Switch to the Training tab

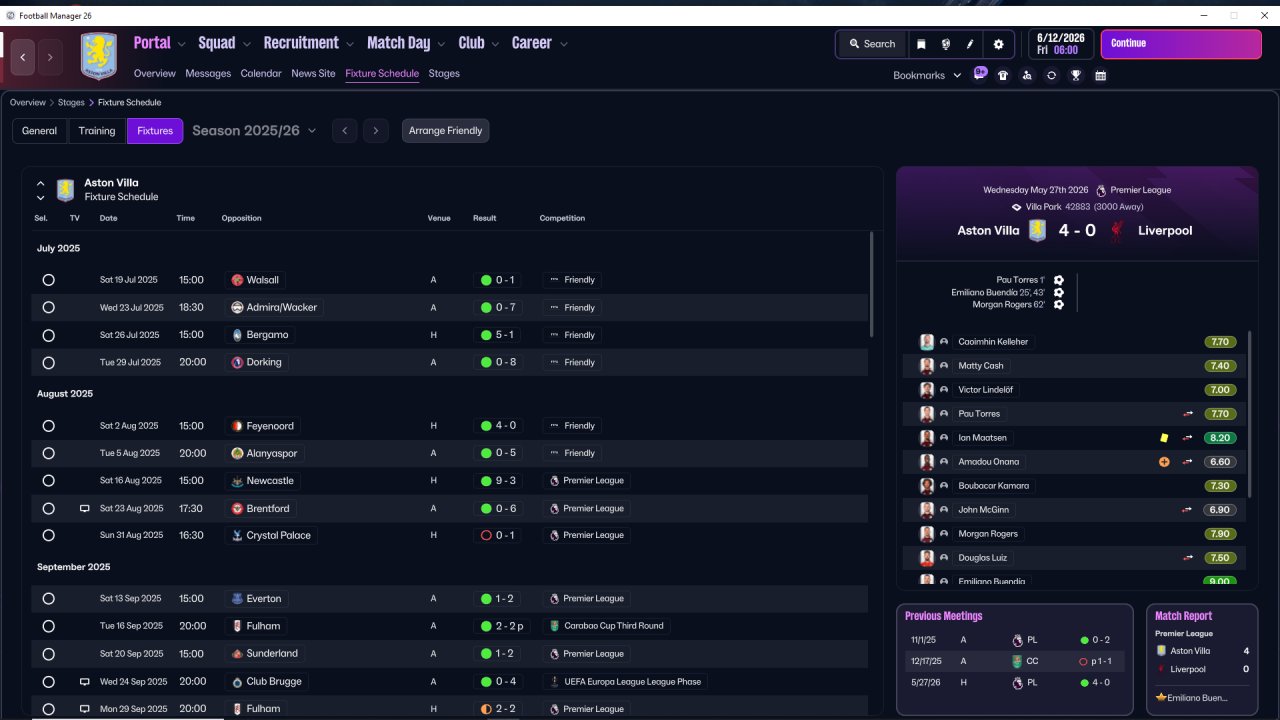[x=97, y=131]
